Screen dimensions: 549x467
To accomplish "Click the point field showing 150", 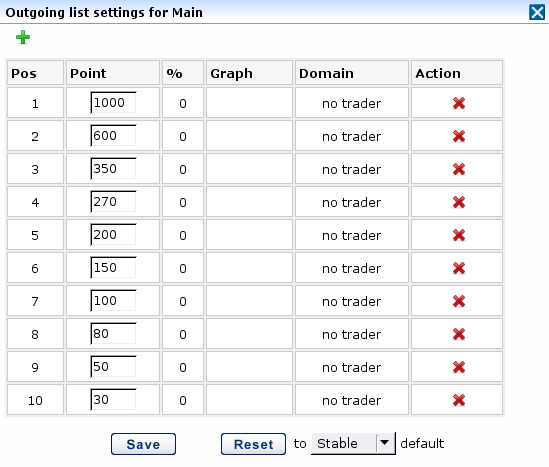I will (x=113, y=267).
